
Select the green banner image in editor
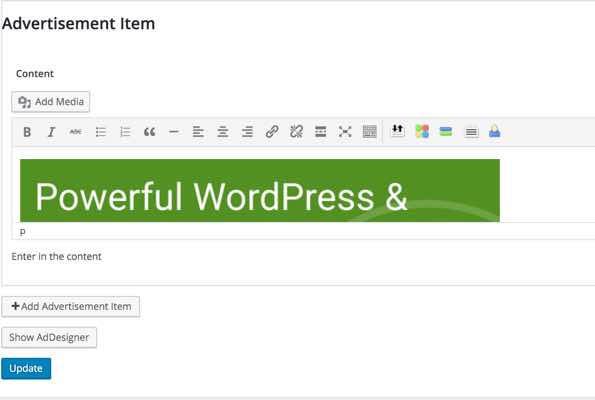point(260,191)
